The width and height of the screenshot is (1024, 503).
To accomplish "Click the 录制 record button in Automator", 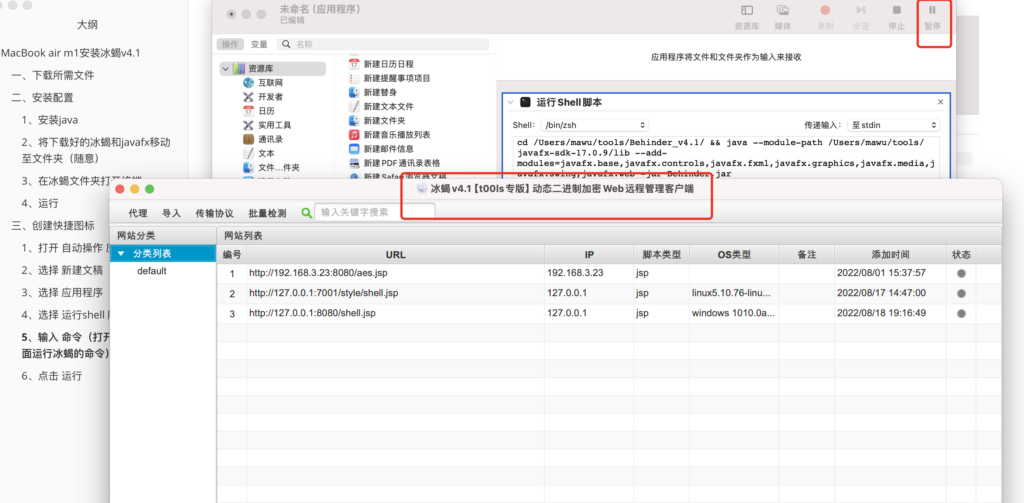I will click(825, 11).
